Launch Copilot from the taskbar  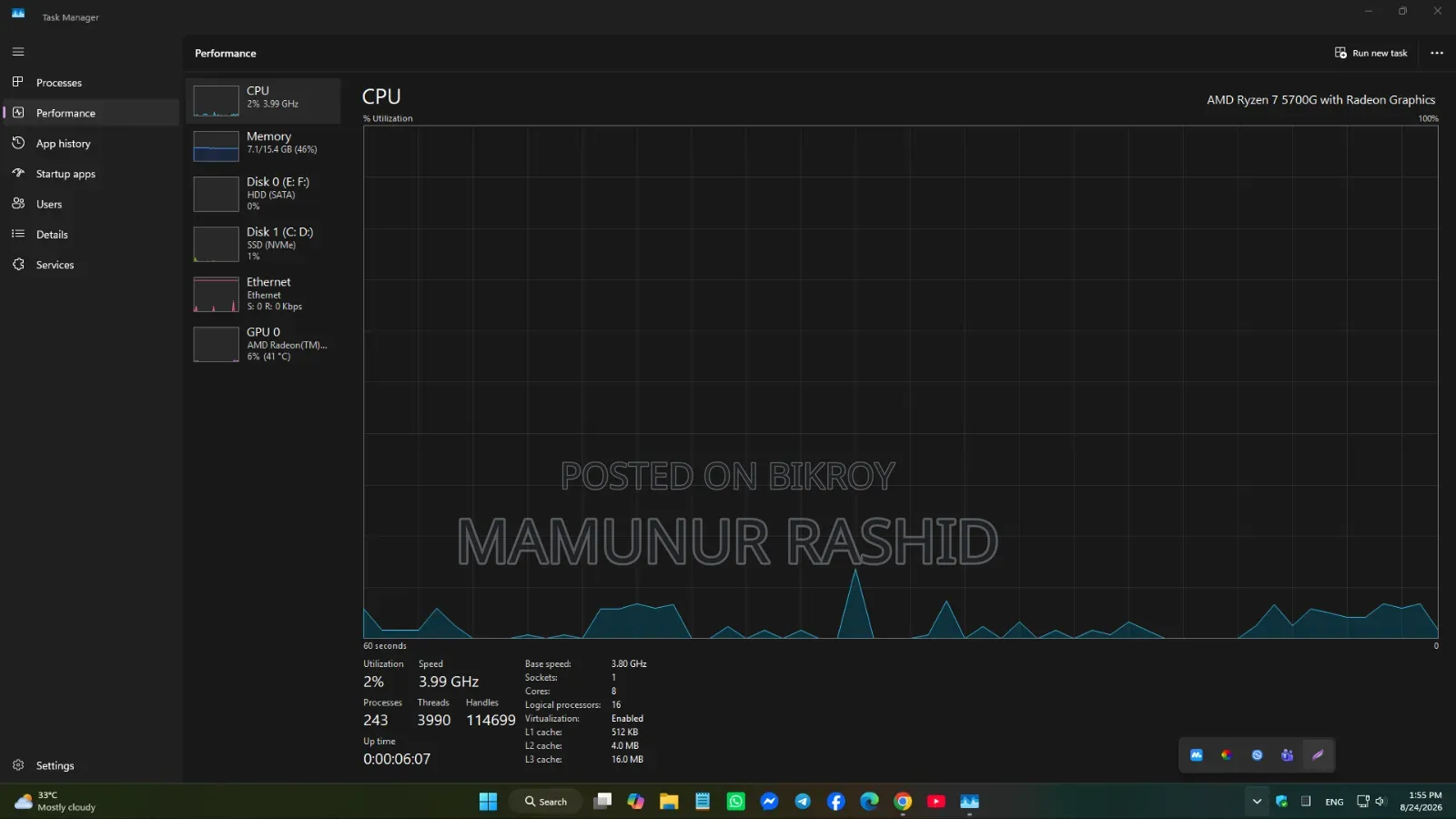[x=635, y=802]
